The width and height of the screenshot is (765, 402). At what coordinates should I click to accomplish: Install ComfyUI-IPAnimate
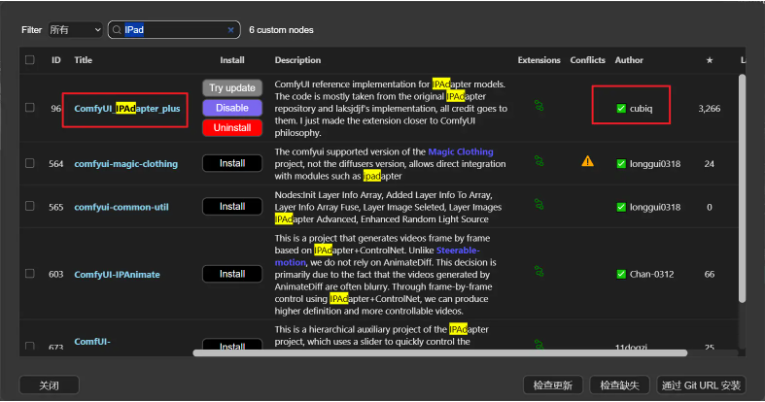pyautogui.click(x=232, y=274)
